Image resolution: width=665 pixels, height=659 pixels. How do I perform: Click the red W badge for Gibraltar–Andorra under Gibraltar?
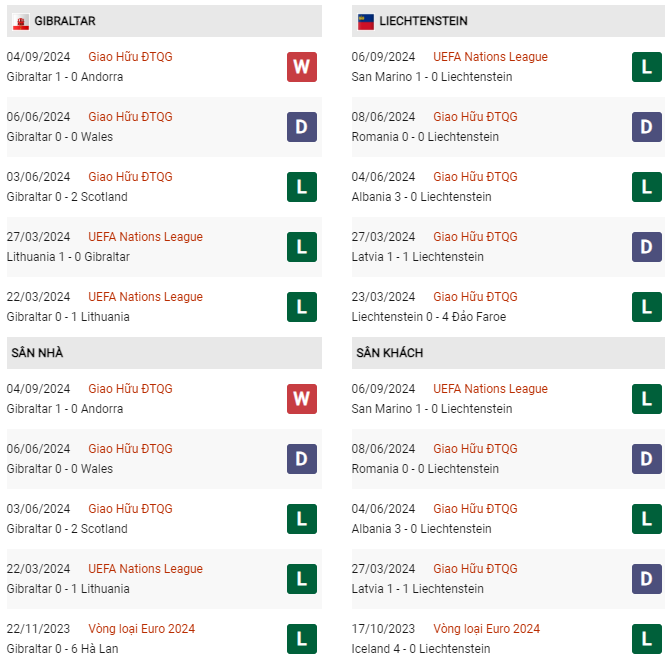coord(301,67)
